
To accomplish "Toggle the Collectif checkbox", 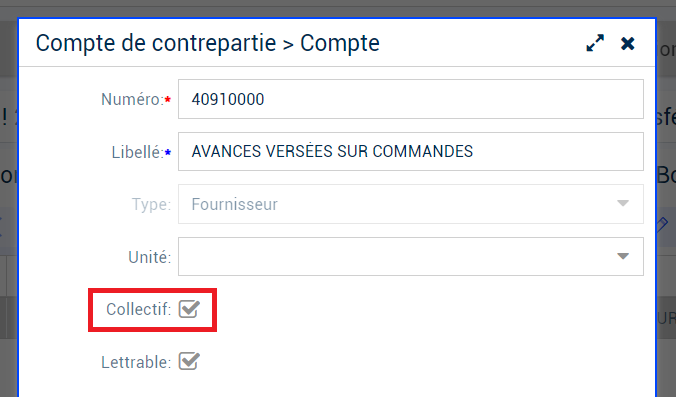I will point(189,309).
